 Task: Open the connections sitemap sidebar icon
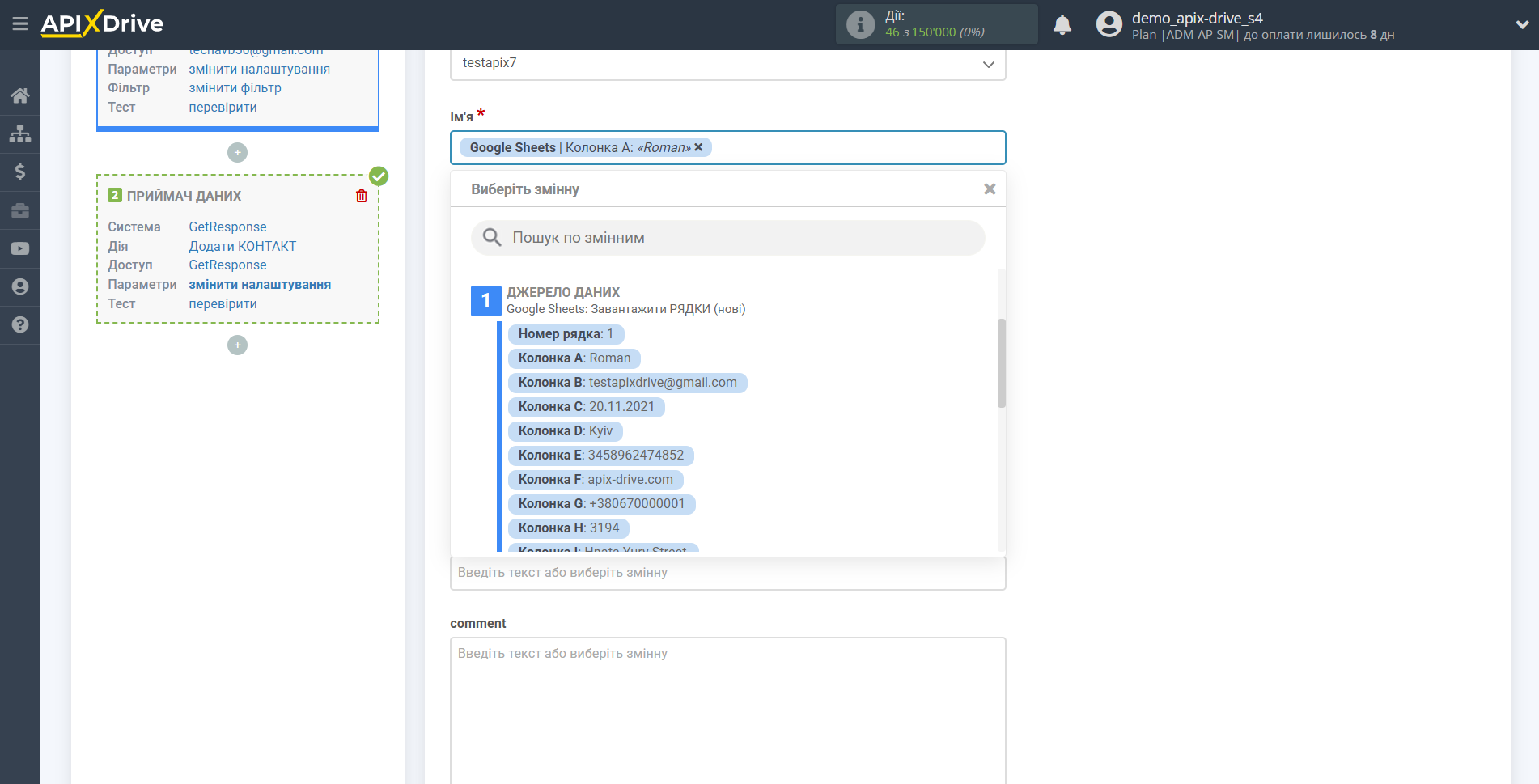pos(20,133)
